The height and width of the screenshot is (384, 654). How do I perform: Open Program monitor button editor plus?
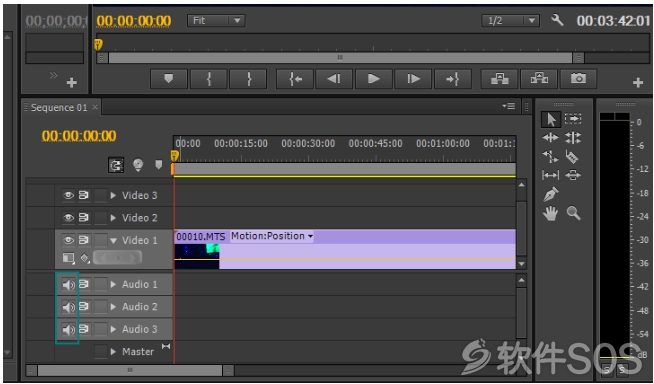(638, 83)
